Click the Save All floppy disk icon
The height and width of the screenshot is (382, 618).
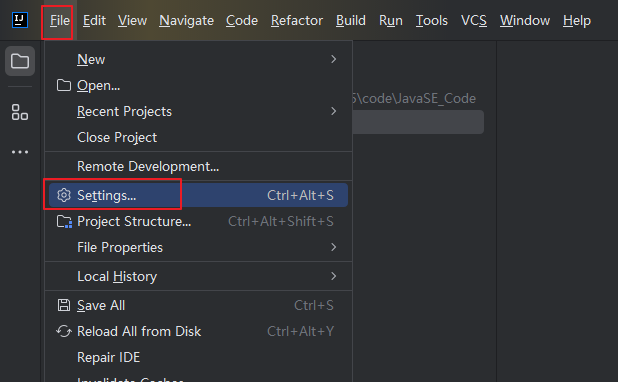[x=63, y=305]
